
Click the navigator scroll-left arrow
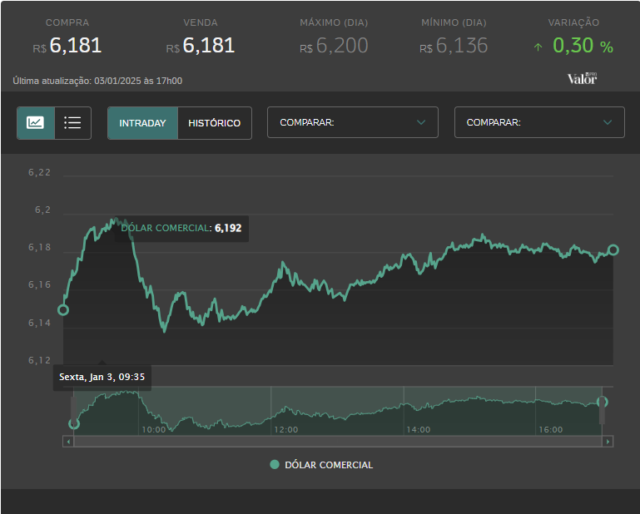tap(68, 441)
